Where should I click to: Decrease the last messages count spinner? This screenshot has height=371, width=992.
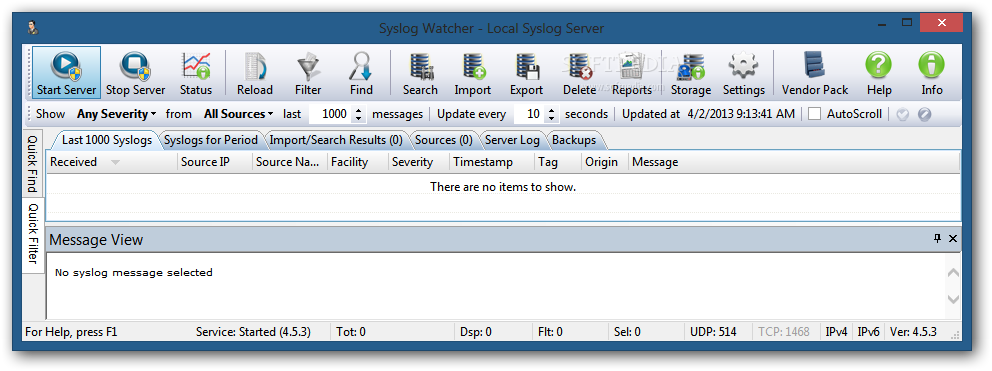tap(359, 118)
